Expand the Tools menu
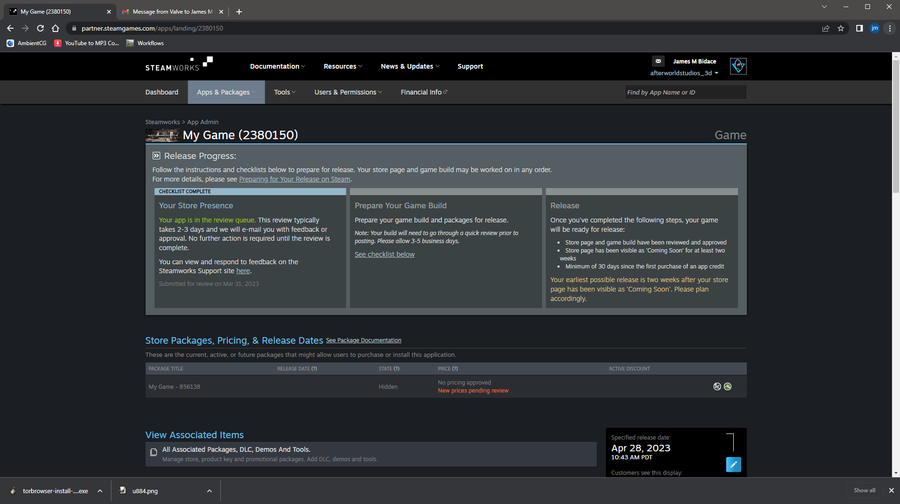 [285, 92]
